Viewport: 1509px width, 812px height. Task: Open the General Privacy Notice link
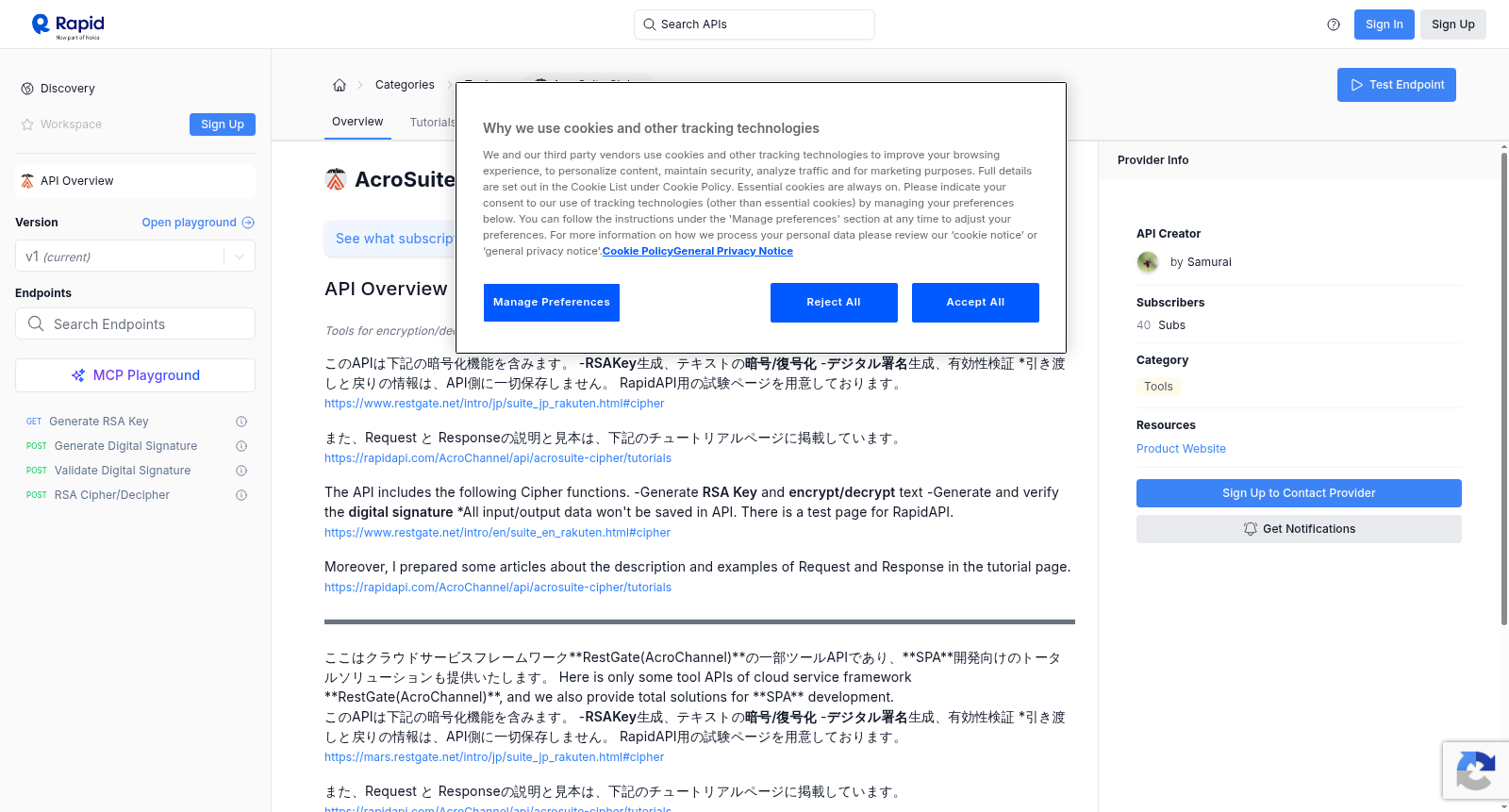[733, 252]
